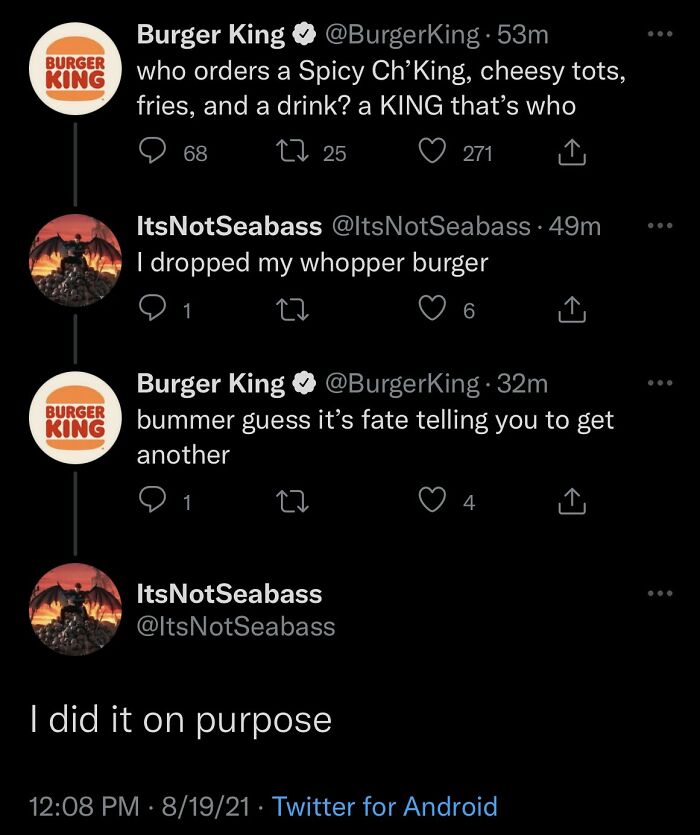
Task: Open the menu on the 'I did it on purpose' tweet
Action: coord(659,592)
